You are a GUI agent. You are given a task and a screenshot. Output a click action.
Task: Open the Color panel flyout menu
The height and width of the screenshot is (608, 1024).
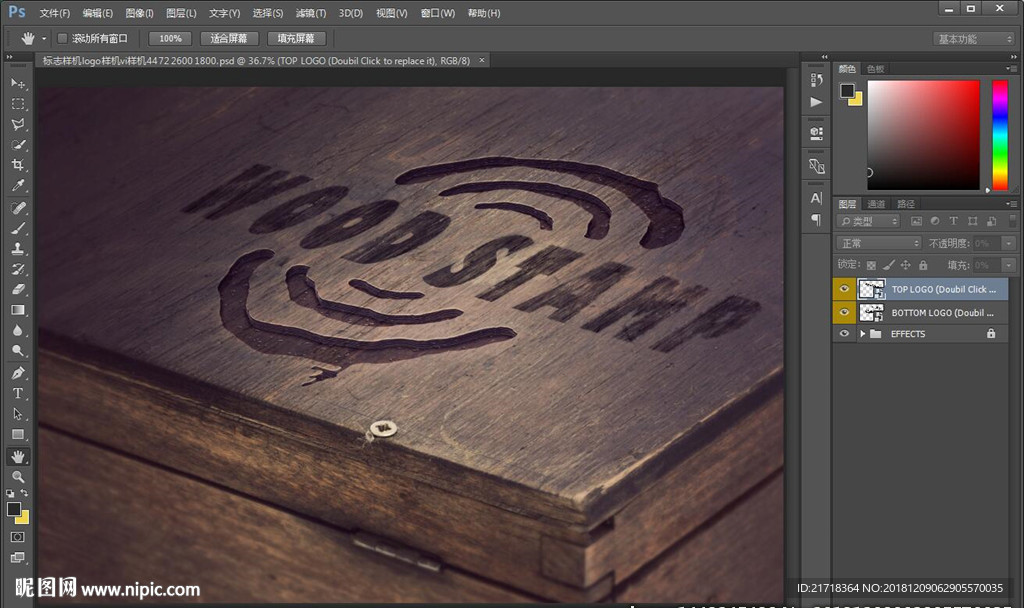[1011, 69]
